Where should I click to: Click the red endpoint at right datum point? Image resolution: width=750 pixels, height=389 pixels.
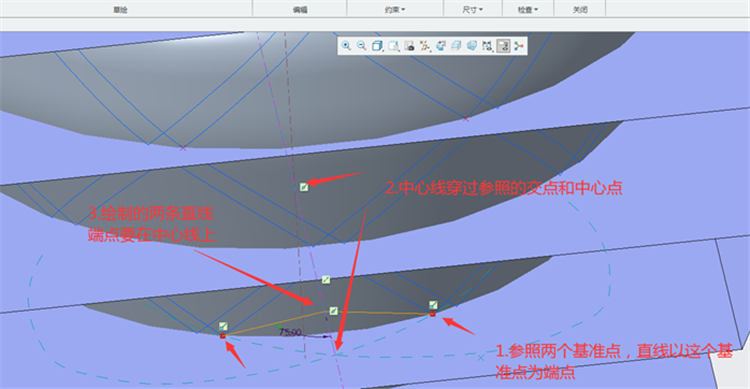pos(432,314)
